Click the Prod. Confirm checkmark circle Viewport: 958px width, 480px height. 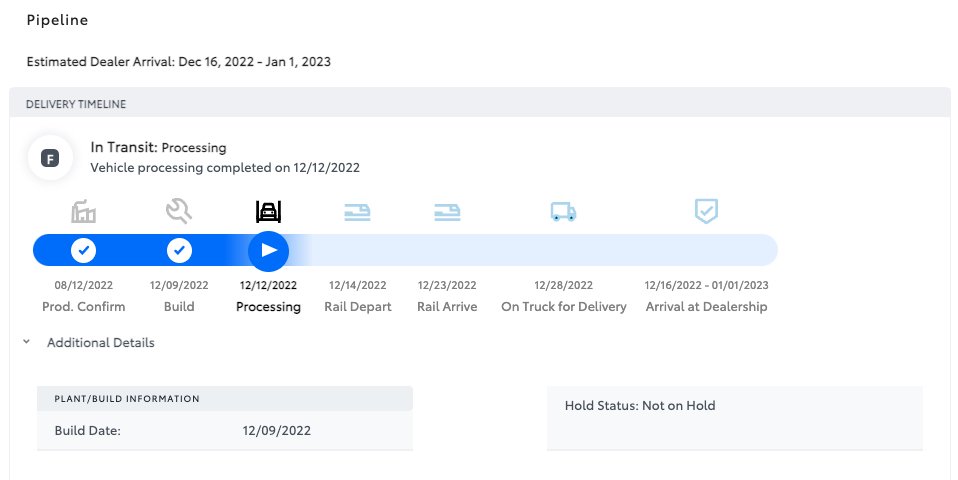(x=84, y=250)
